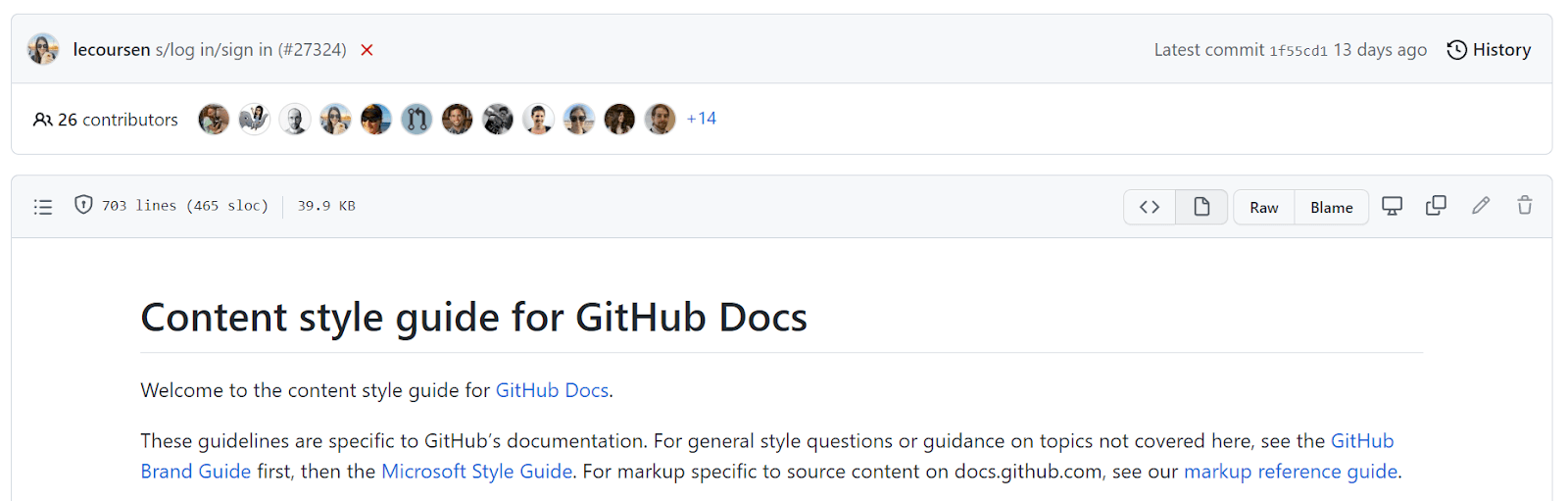
Task: Edit this file with pencil icon
Action: tap(1481, 206)
